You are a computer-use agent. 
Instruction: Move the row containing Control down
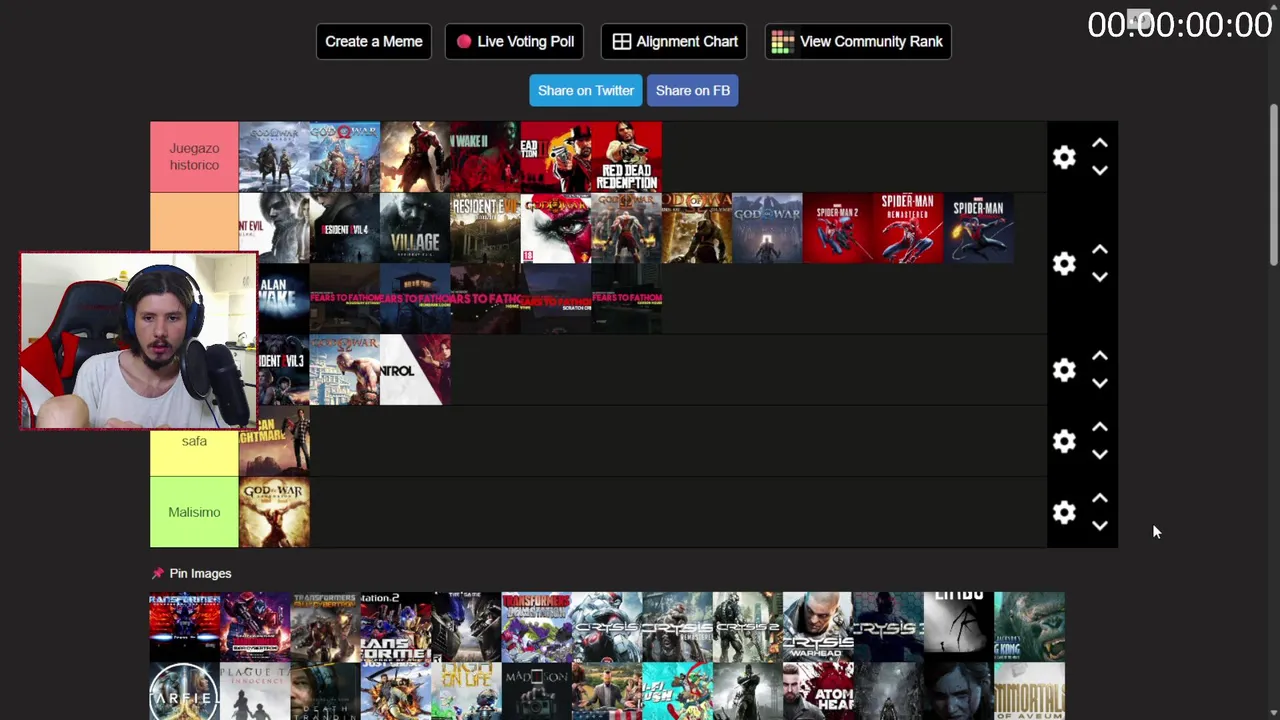[x=1100, y=383]
